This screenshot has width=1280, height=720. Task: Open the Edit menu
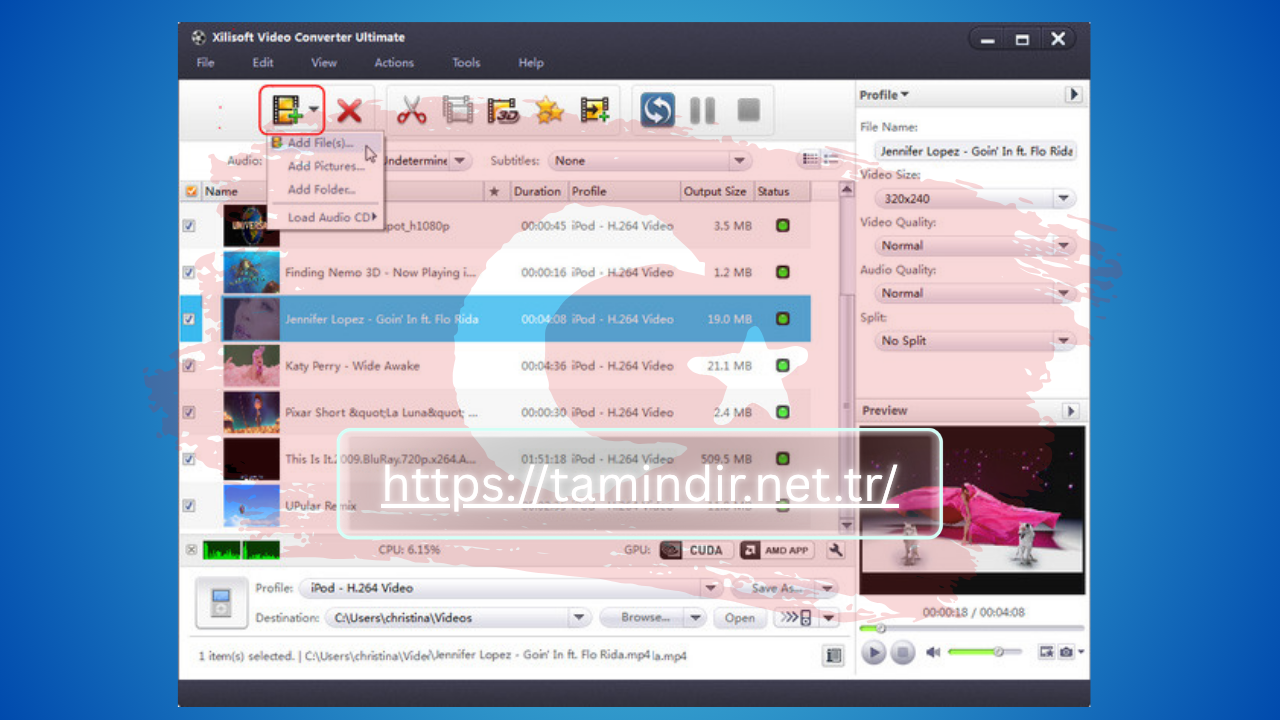pos(263,63)
